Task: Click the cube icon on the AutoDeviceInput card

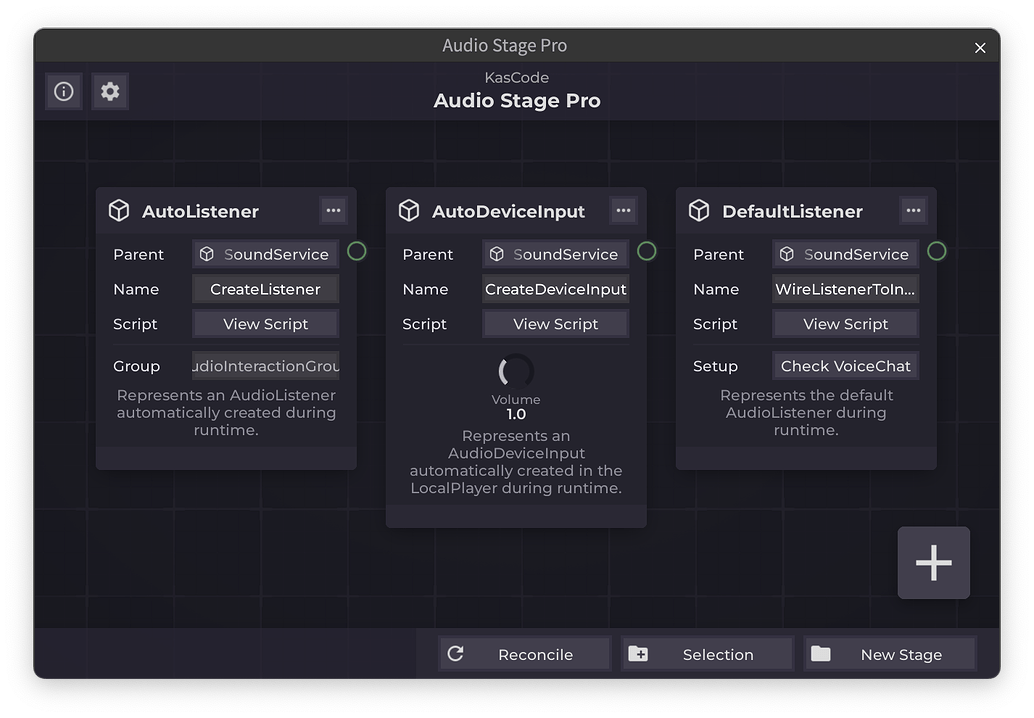Action: click(409, 210)
